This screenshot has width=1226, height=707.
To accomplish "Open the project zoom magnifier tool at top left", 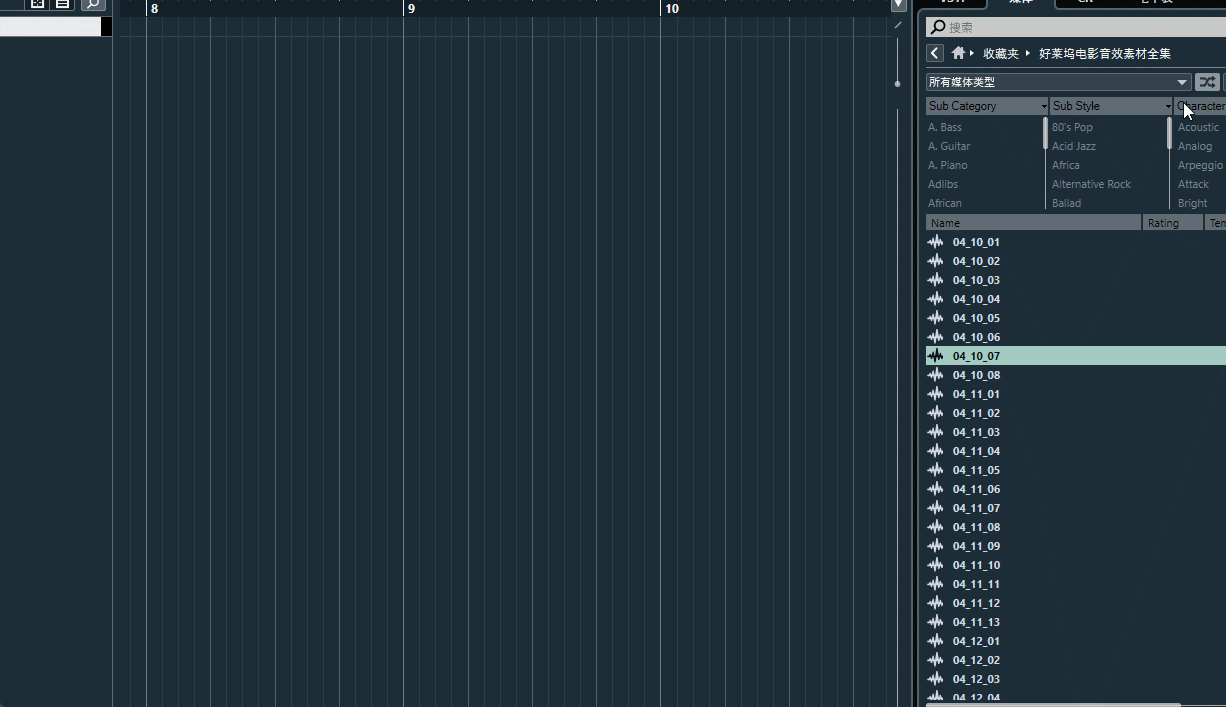I will (x=92, y=5).
